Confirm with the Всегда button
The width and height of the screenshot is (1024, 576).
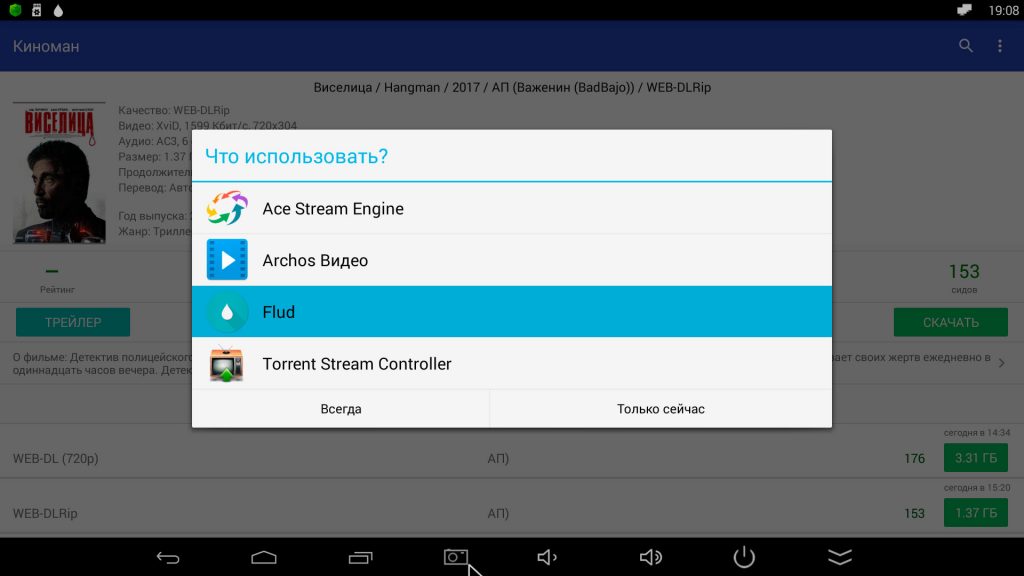(x=340, y=409)
